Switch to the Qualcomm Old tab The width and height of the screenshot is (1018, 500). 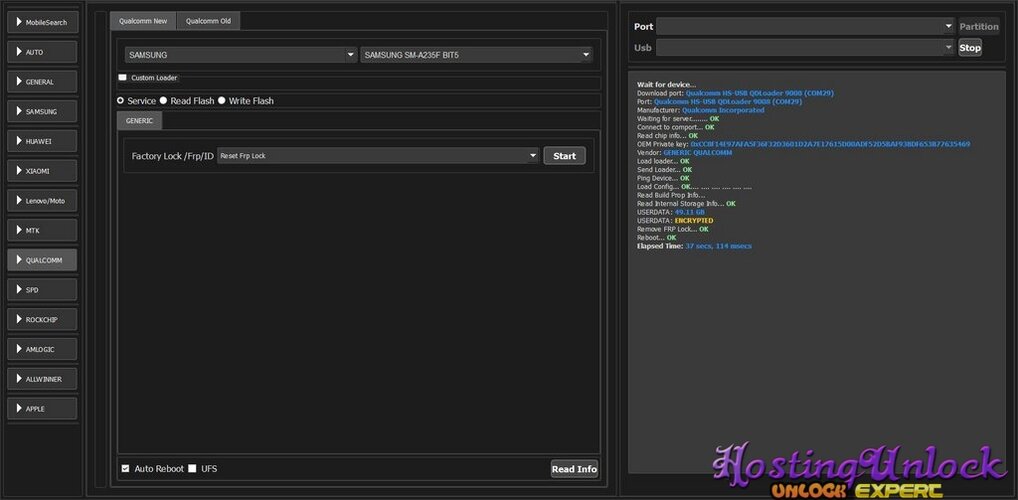pos(208,21)
